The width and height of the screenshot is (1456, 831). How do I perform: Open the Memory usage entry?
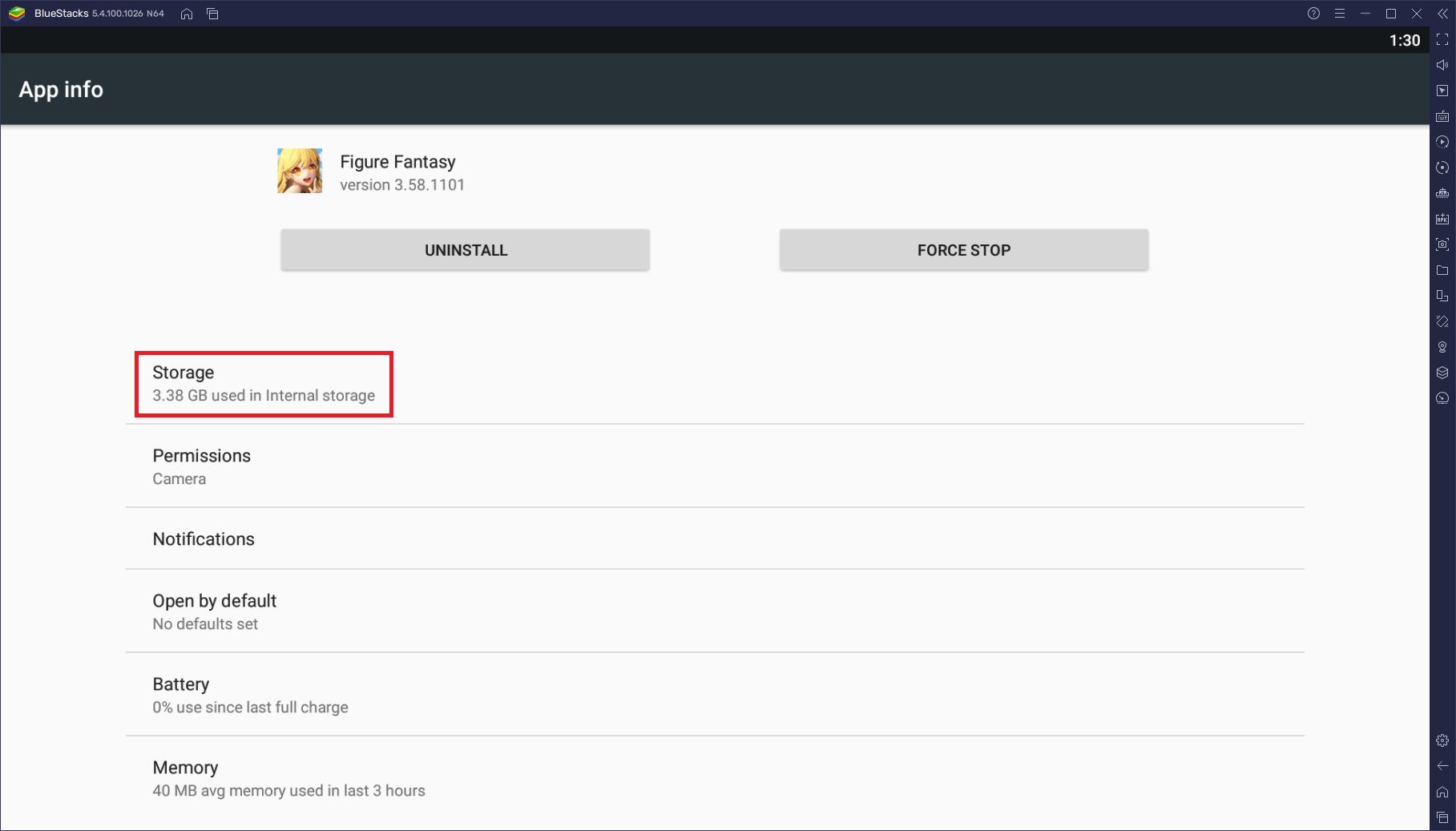(715, 778)
